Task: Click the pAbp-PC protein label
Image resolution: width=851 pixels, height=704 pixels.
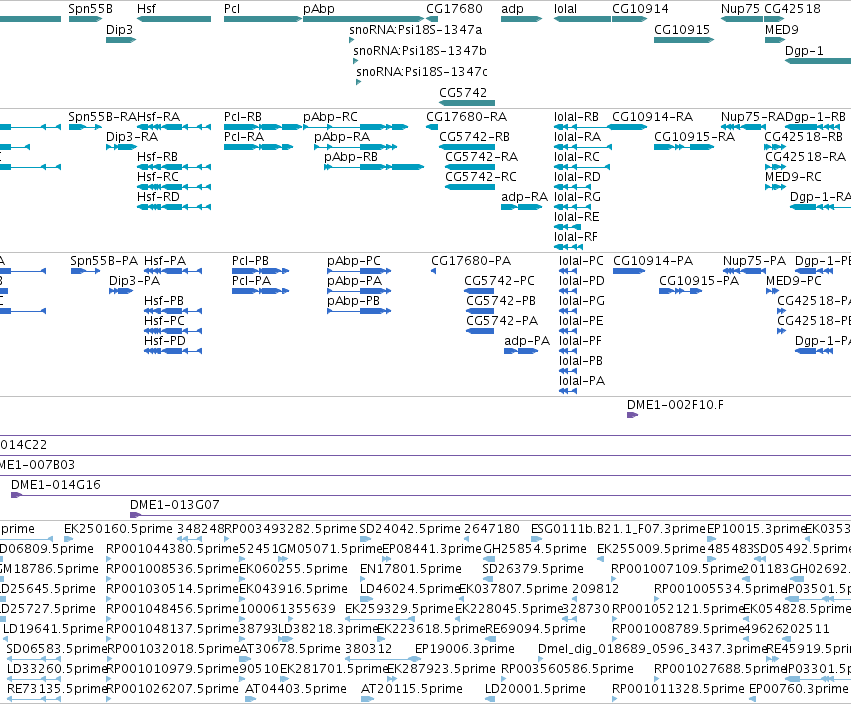Action: click(x=353, y=261)
